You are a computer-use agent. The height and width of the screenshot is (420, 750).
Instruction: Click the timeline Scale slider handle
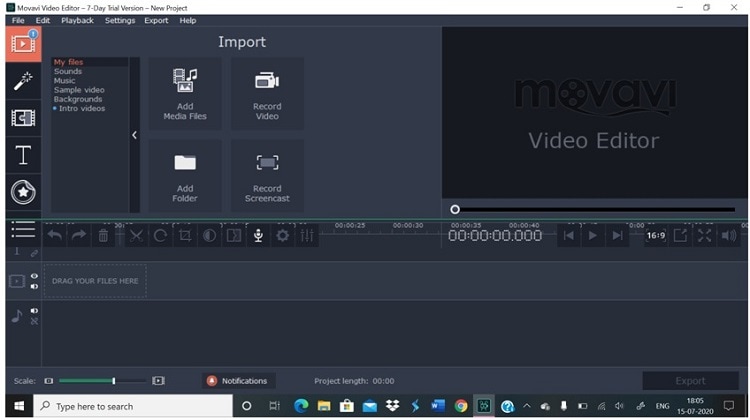(x=114, y=381)
